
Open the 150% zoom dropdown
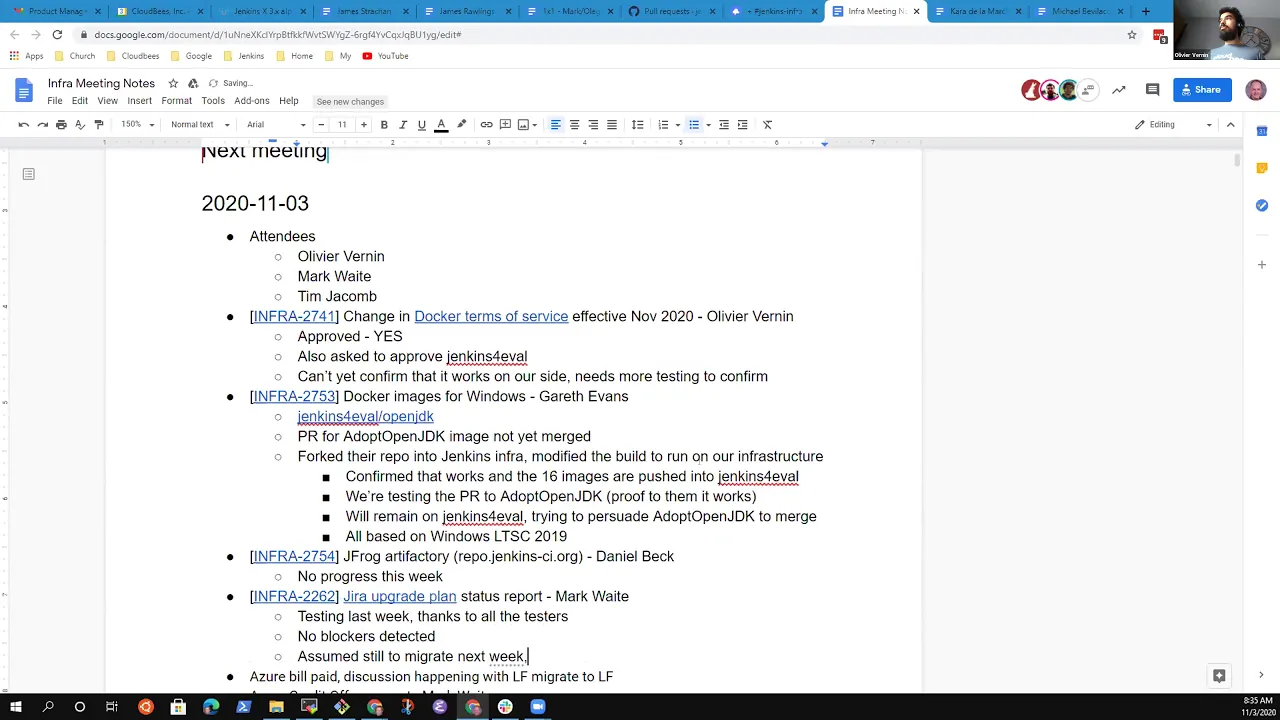tap(138, 125)
